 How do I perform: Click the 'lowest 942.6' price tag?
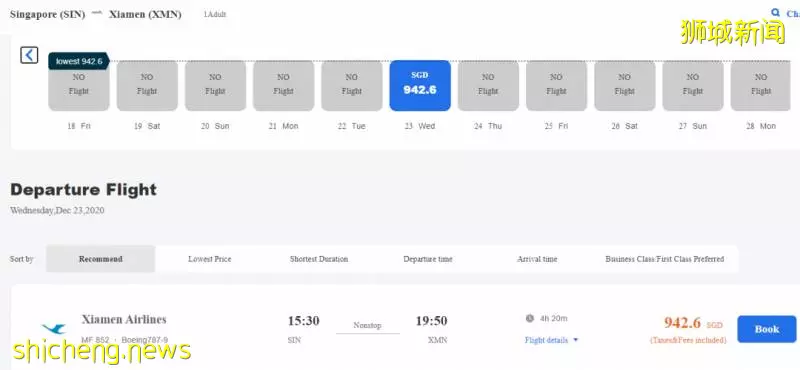pyautogui.click(x=79, y=61)
